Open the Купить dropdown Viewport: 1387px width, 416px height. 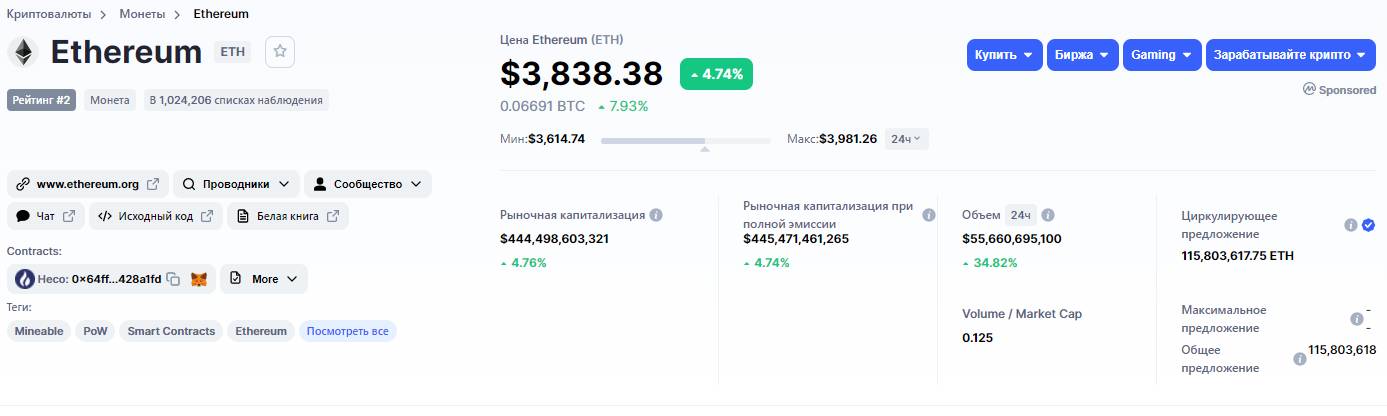pyautogui.click(x=1004, y=55)
